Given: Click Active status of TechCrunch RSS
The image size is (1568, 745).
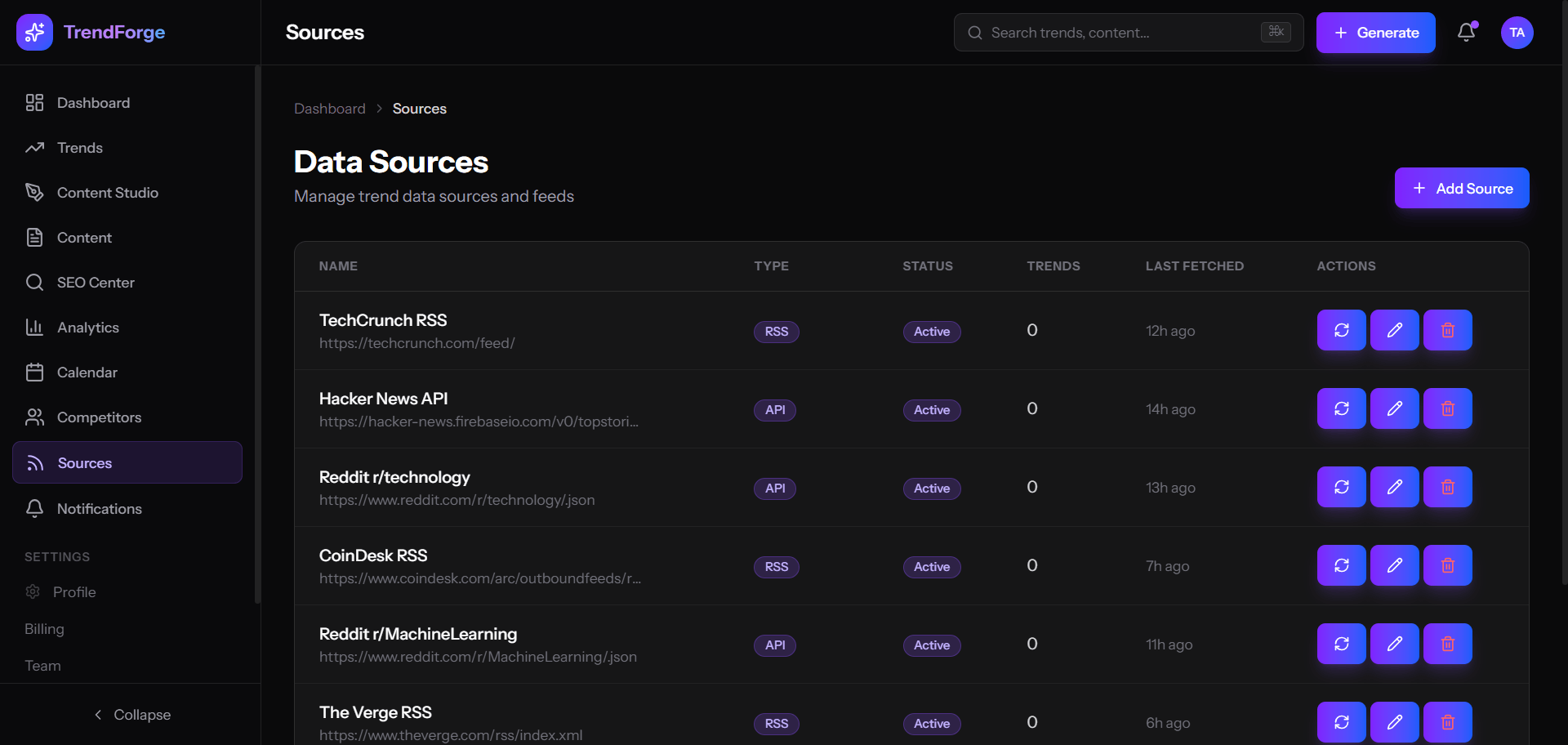Looking at the screenshot, I should (x=932, y=332).
